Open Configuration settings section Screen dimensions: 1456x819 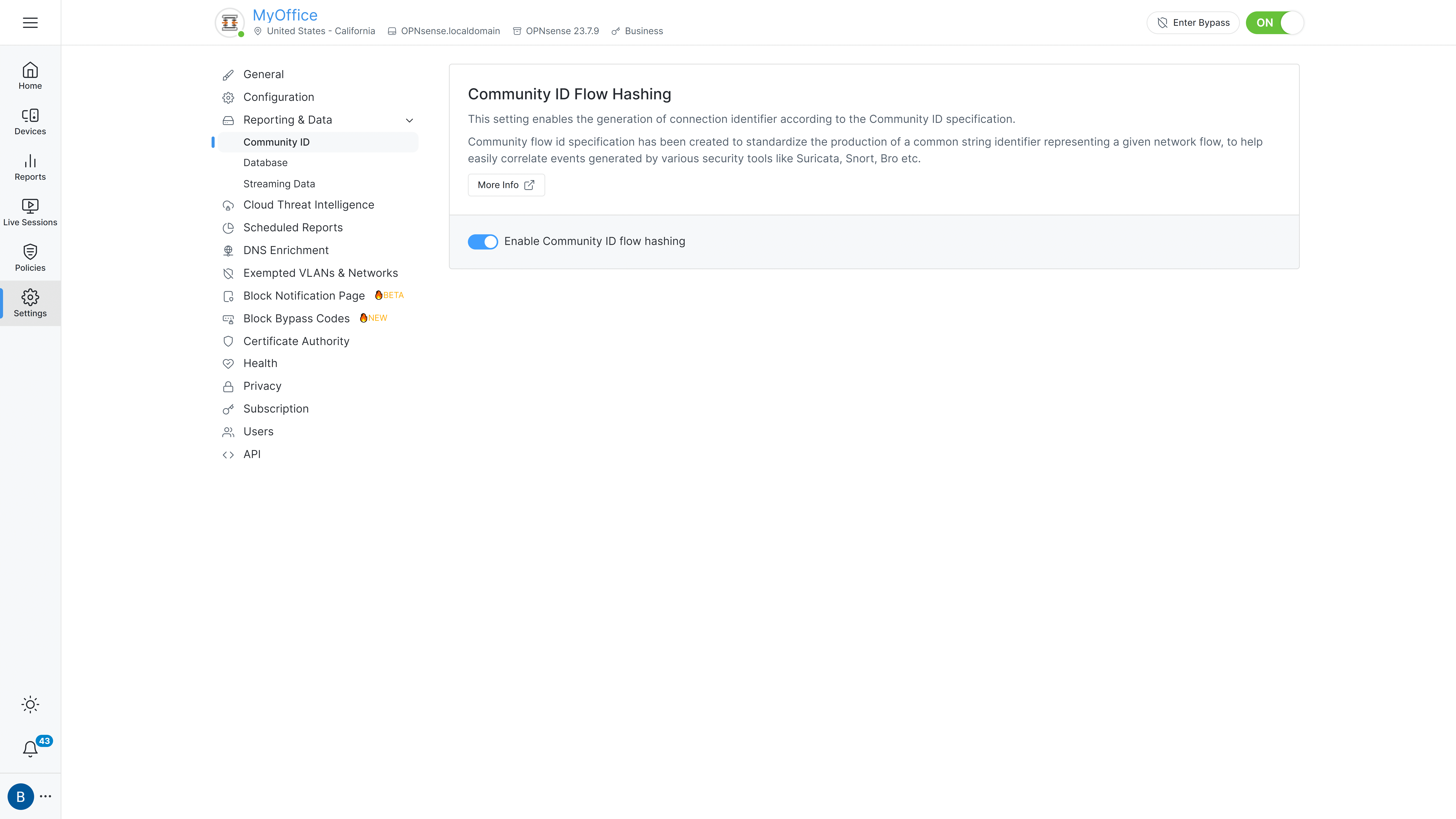279,97
